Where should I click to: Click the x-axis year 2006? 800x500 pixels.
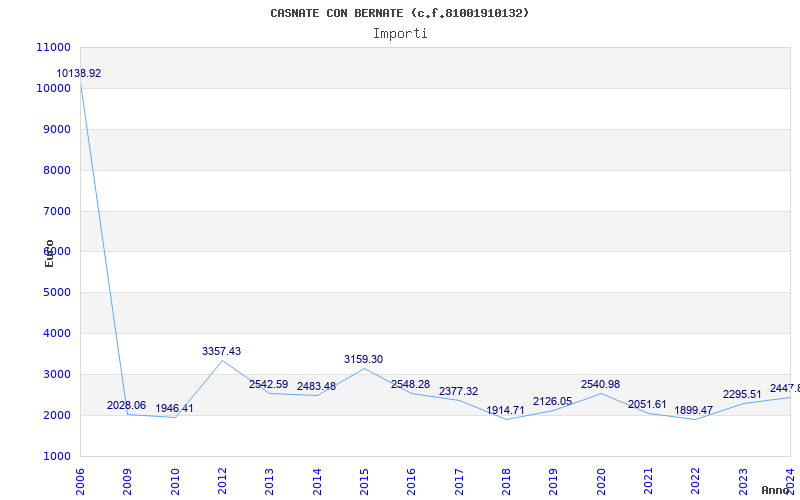tap(80, 482)
